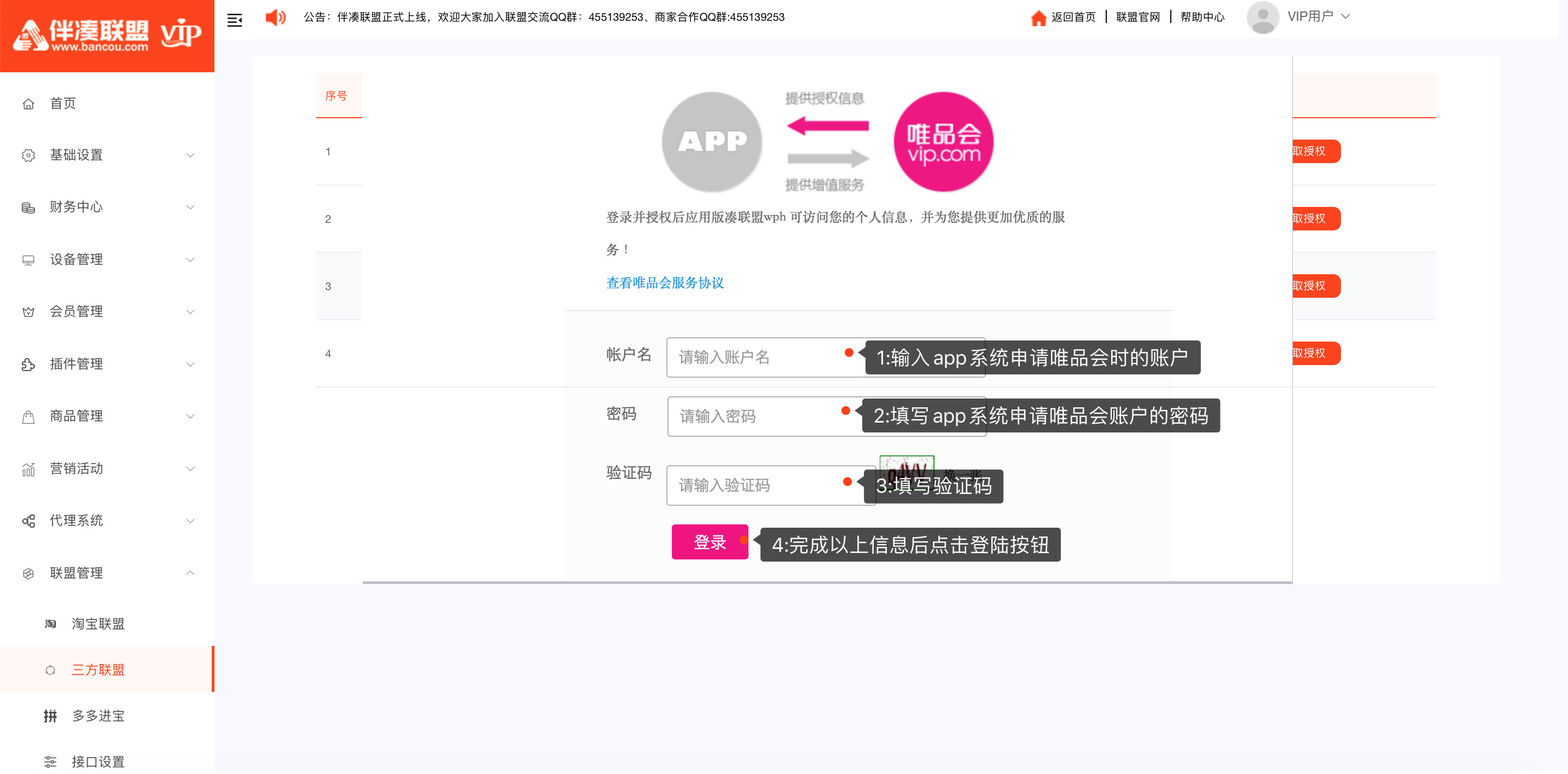1568x774 pixels.
Task: Click the 接口设置 sliders icon
Action: (50, 762)
